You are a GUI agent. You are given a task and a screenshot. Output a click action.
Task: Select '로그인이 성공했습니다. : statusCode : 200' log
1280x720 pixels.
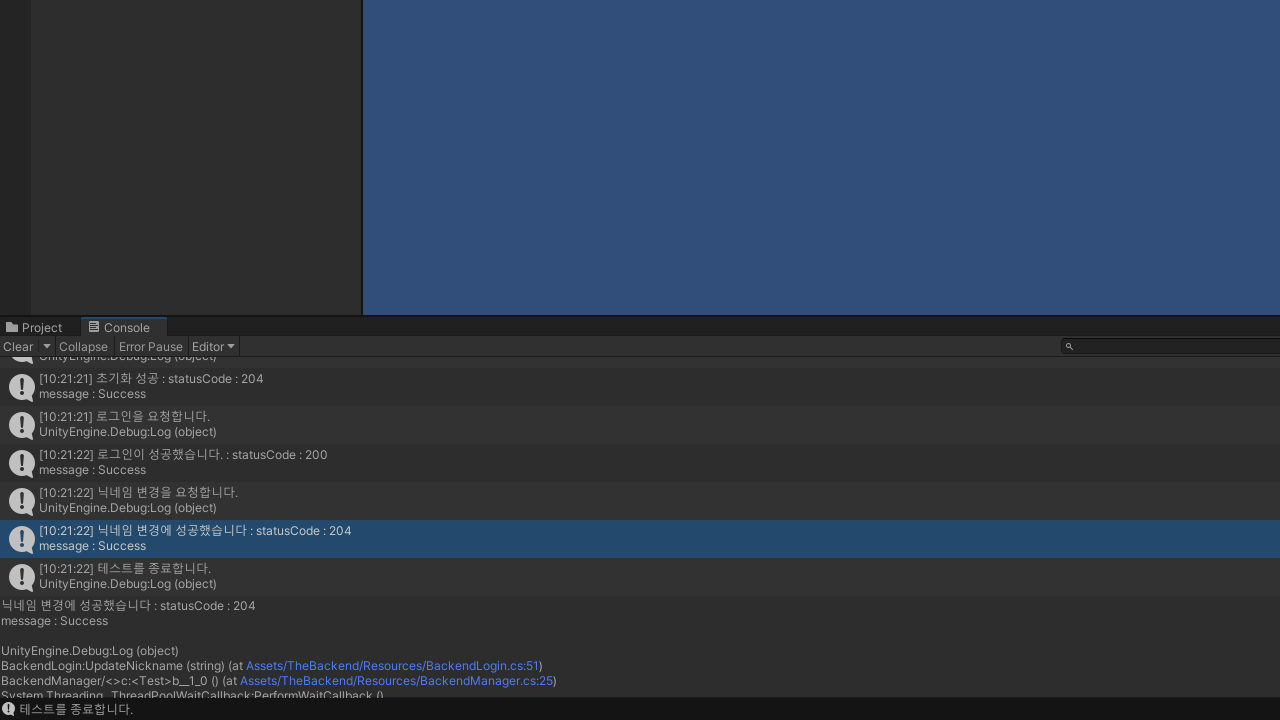640,463
